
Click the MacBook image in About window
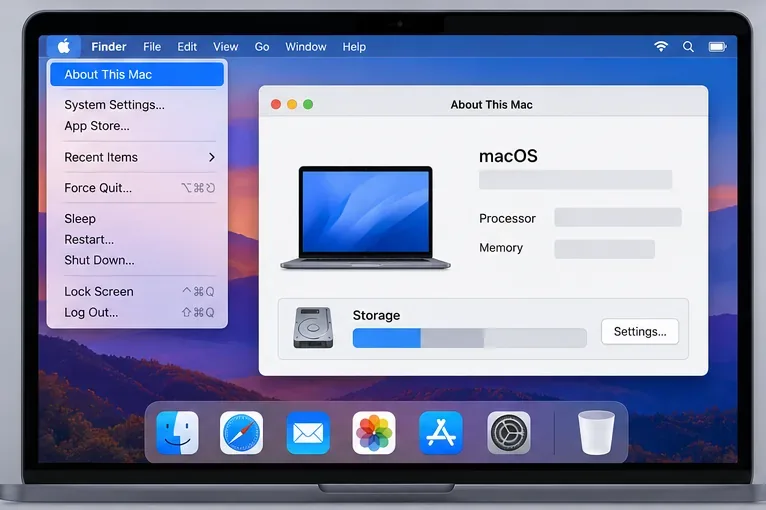click(x=365, y=218)
